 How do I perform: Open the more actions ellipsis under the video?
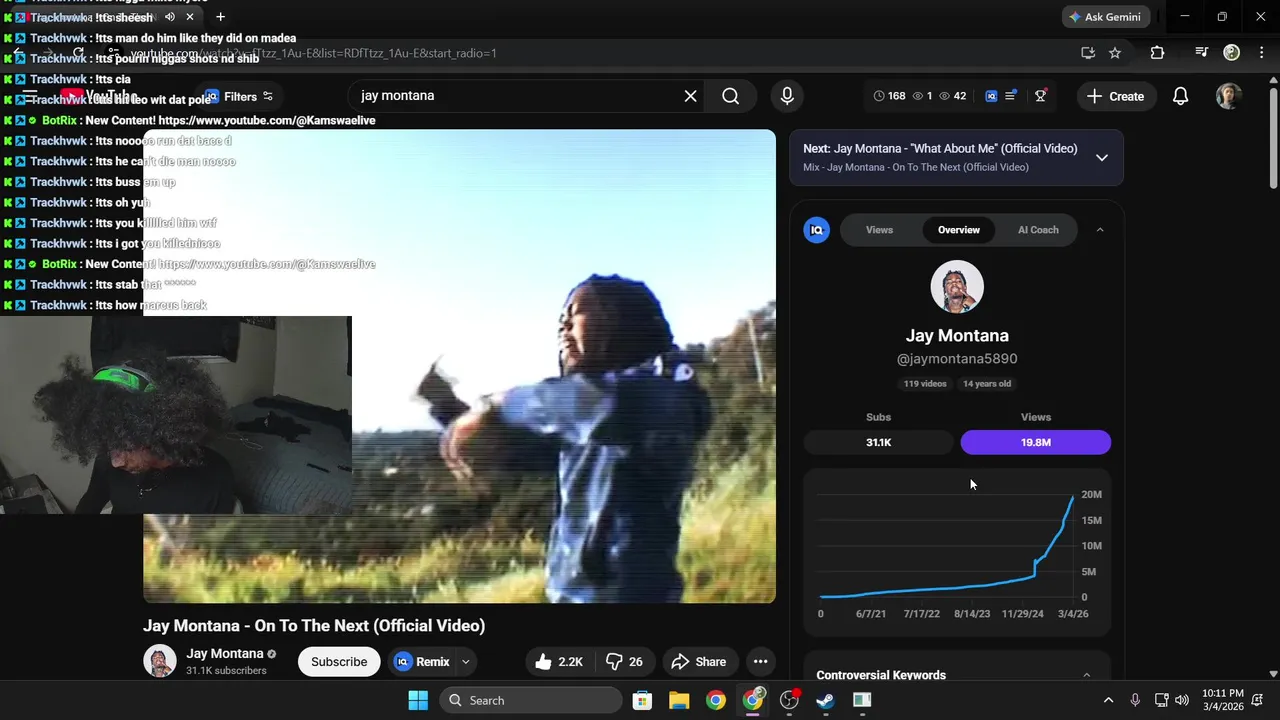[760, 662]
